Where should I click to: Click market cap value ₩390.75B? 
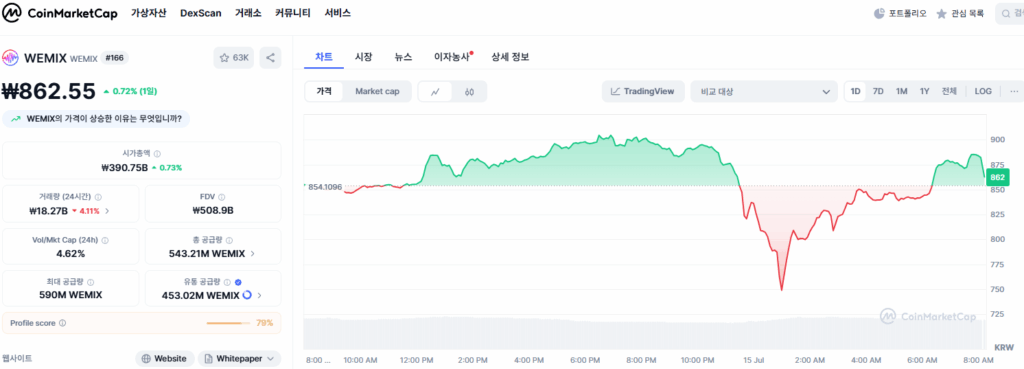124,167
